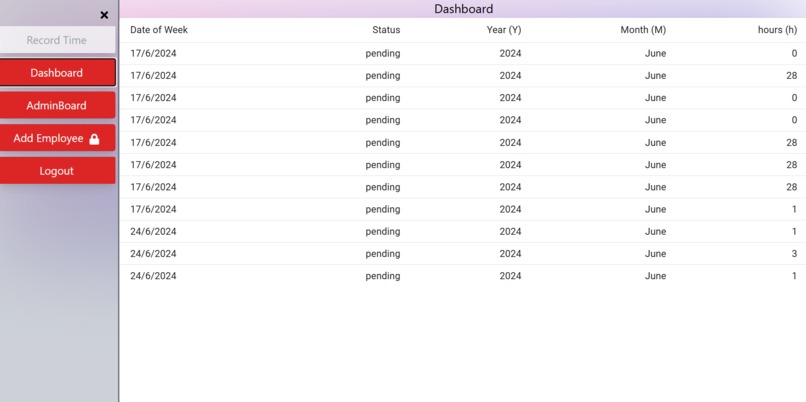Image resolution: width=806 pixels, height=402 pixels.
Task: Click the lock icon on Add Employee
Action: [94, 139]
